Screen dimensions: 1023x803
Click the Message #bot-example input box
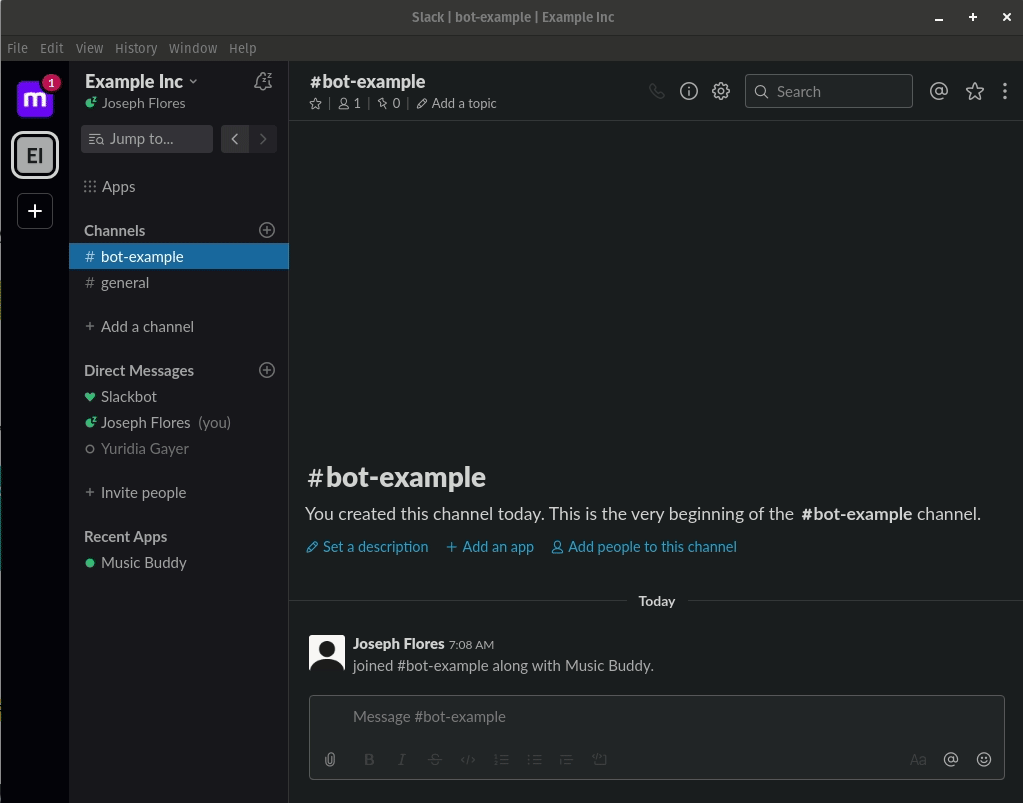(x=656, y=717)
